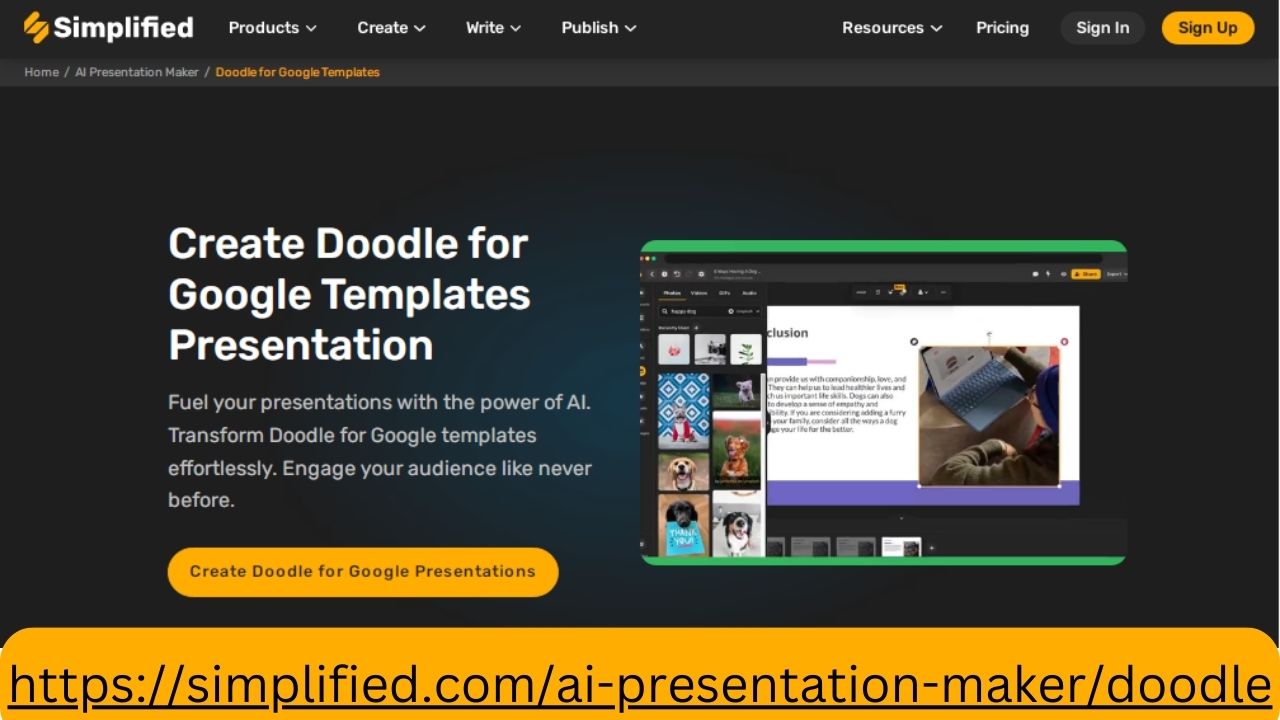Image resolution: width=1280 pixels, height=720 pixels.
Task: Go to the Pricing page
Action: [x=1002, y=28]
